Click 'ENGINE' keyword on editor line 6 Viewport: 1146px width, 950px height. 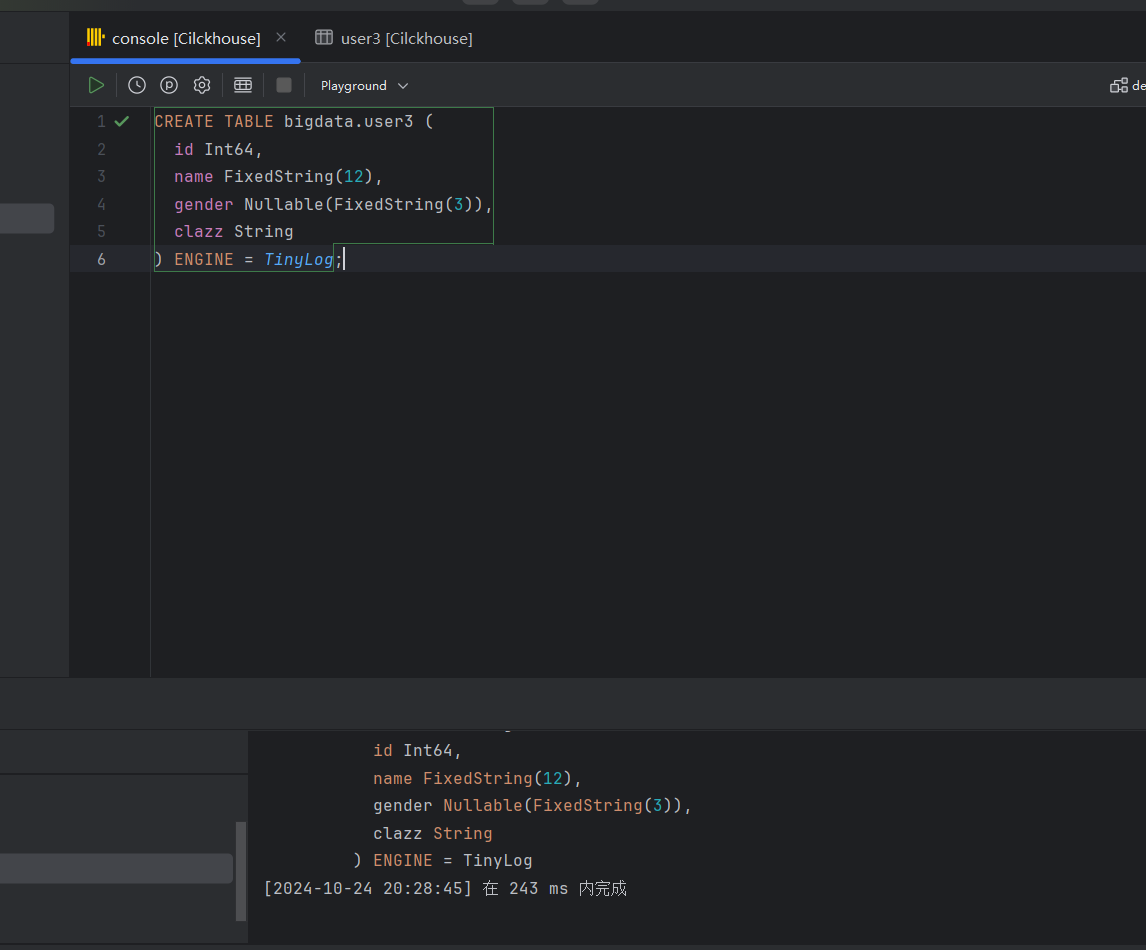point(204,259)
